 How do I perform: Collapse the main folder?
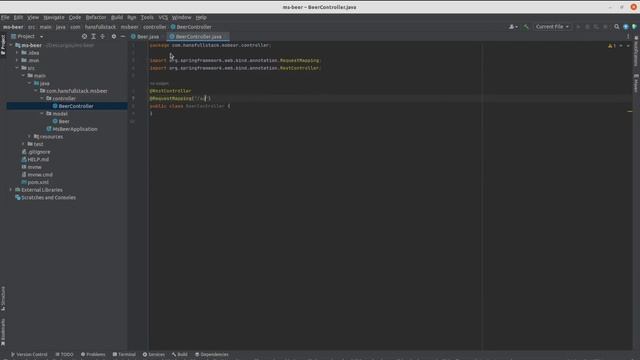click(x=23, y=76)
